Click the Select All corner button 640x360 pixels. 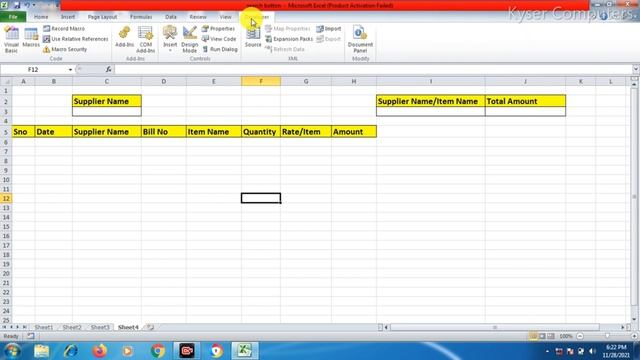click(x=6, y=82)
